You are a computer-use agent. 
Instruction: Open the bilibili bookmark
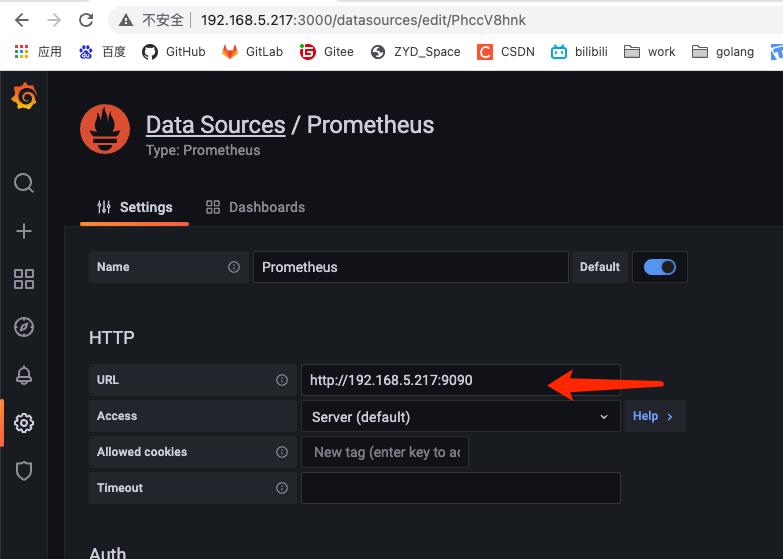click(579, 51)
